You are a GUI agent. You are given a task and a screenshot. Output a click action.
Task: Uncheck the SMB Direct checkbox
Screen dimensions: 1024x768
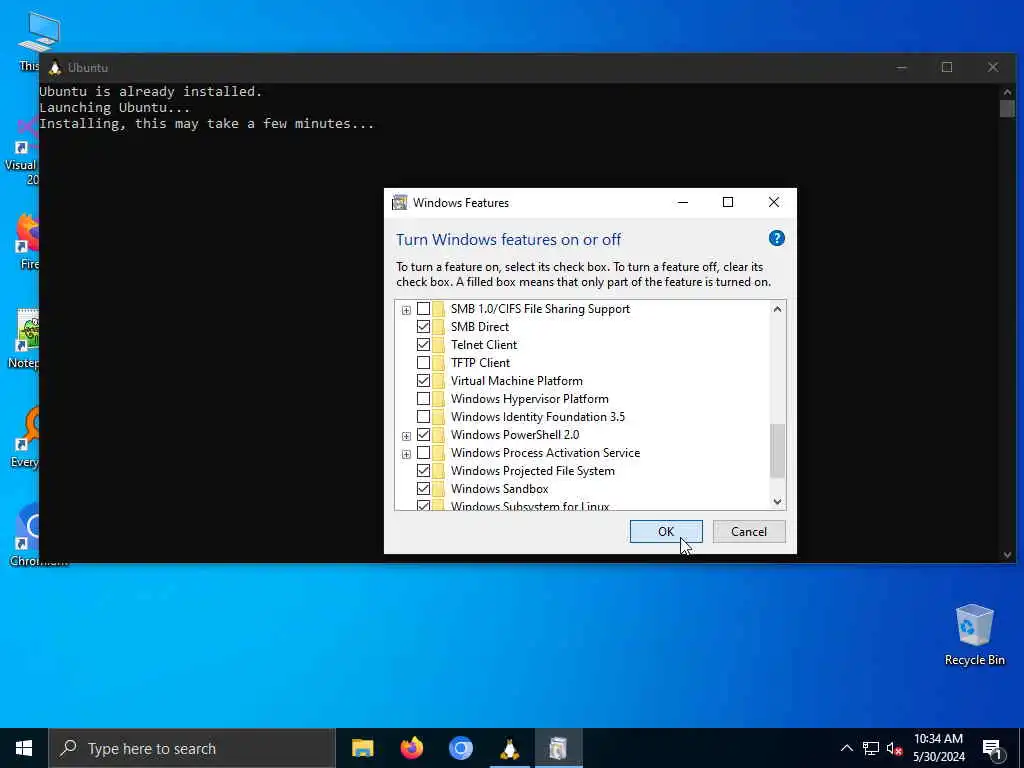tap(423, 327)
